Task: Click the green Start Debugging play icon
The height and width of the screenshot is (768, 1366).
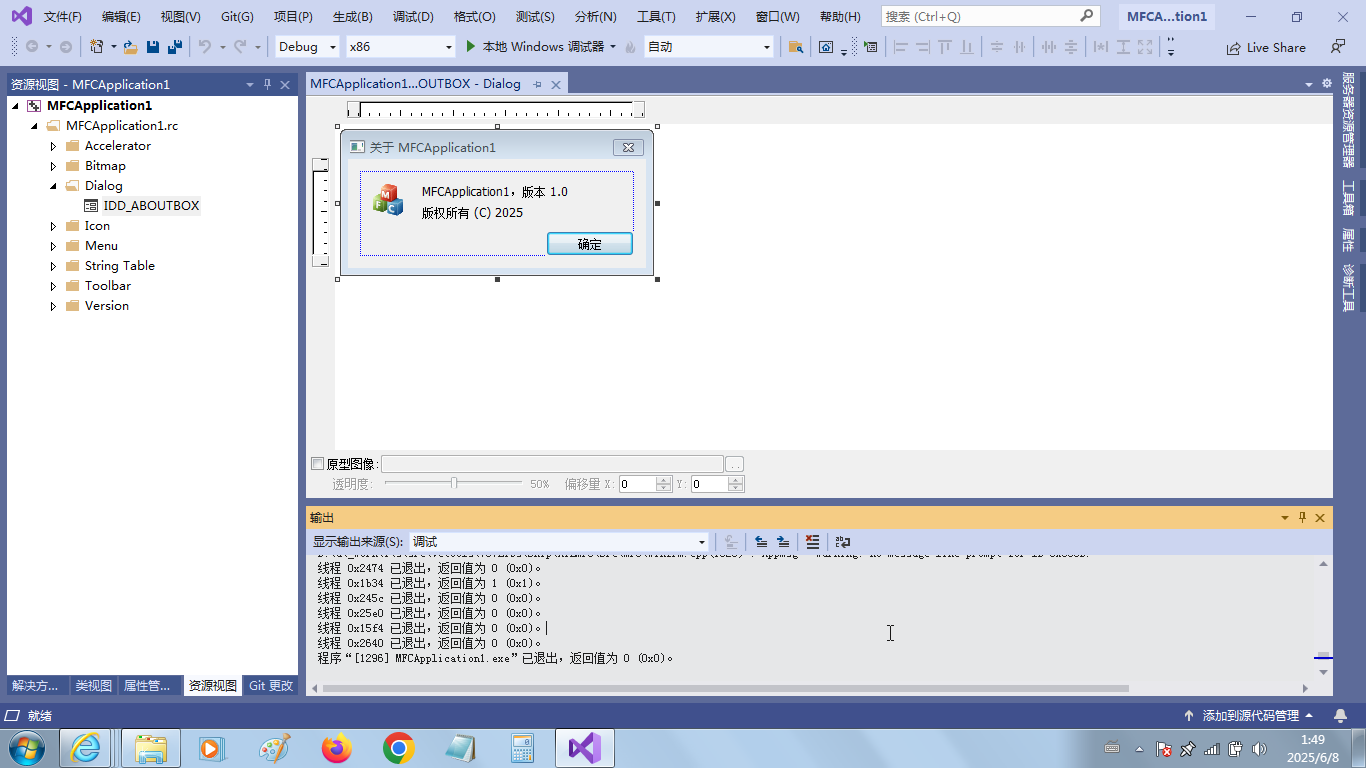Action: [x=472, y=47]
